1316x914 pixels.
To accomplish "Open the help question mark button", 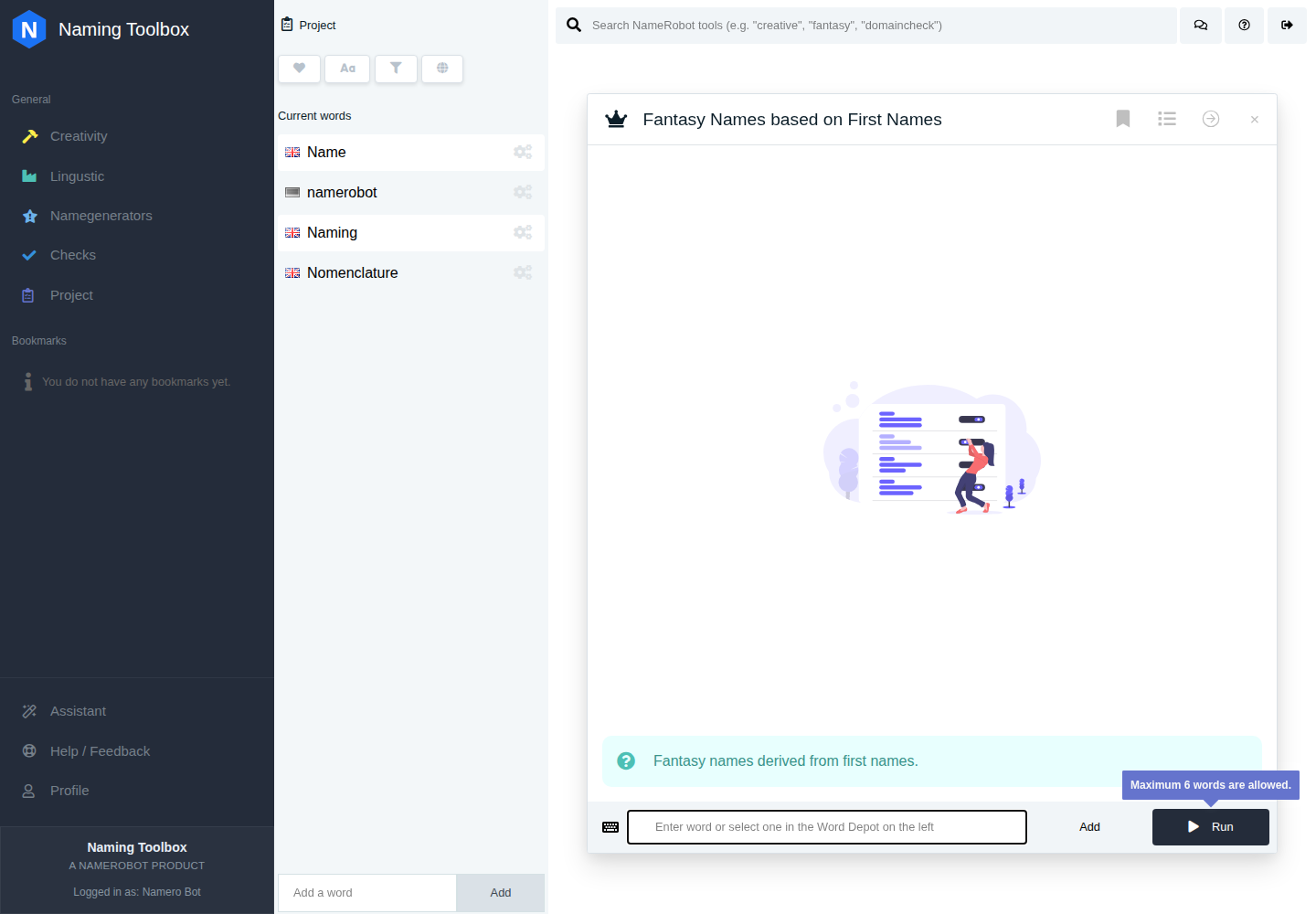I will coord(1244,26).
